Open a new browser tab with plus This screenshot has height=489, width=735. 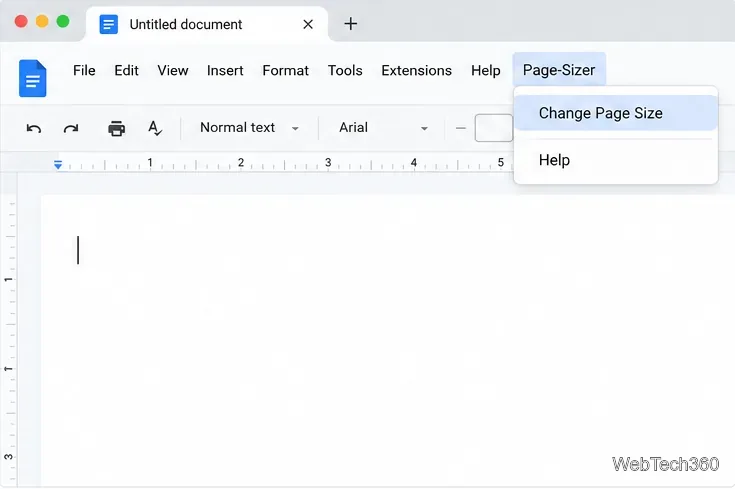(x=351, y=23)
